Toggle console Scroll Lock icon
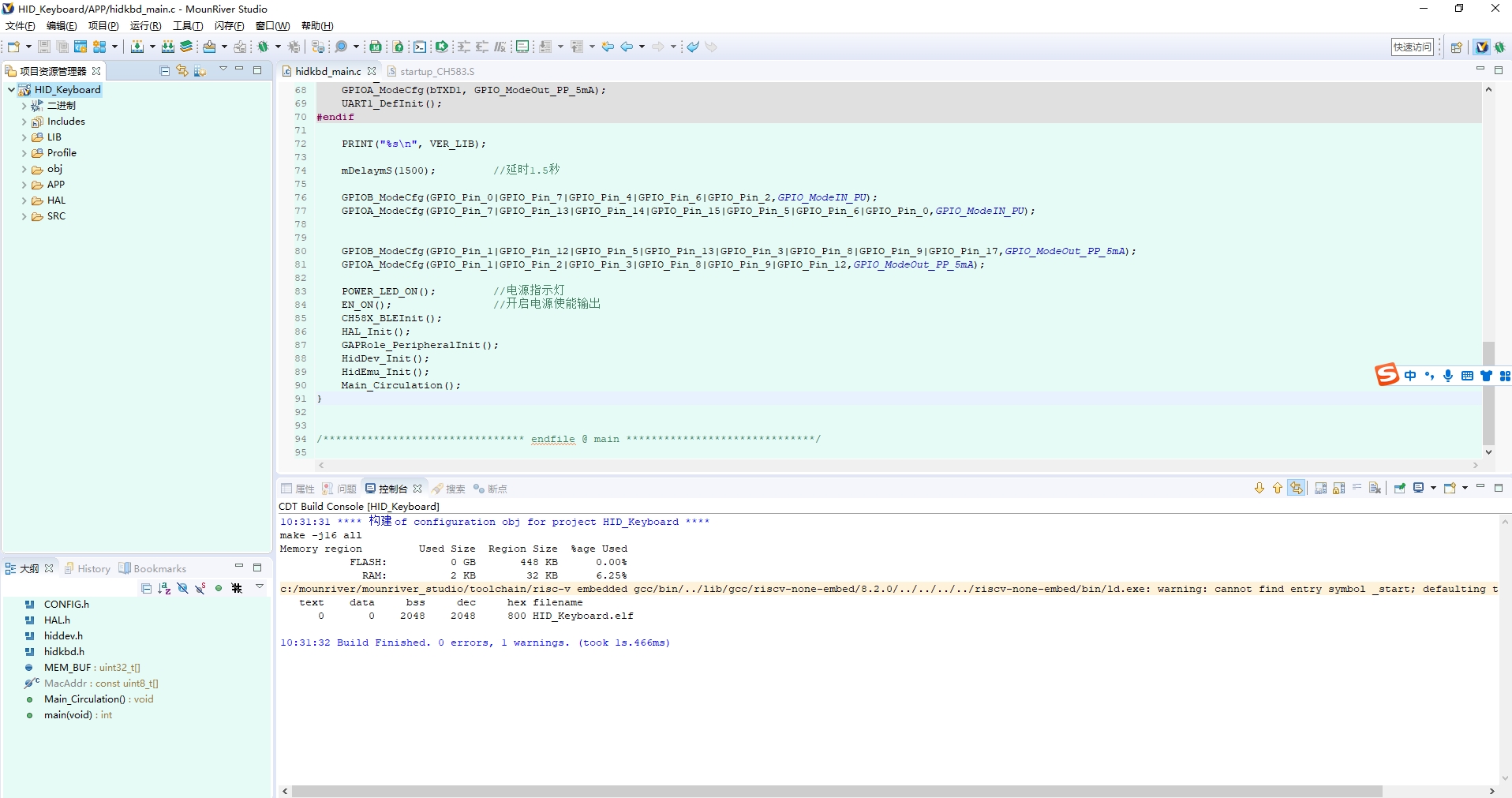The width and height of the screenshot is (1512, 798). pos(1339,488)
